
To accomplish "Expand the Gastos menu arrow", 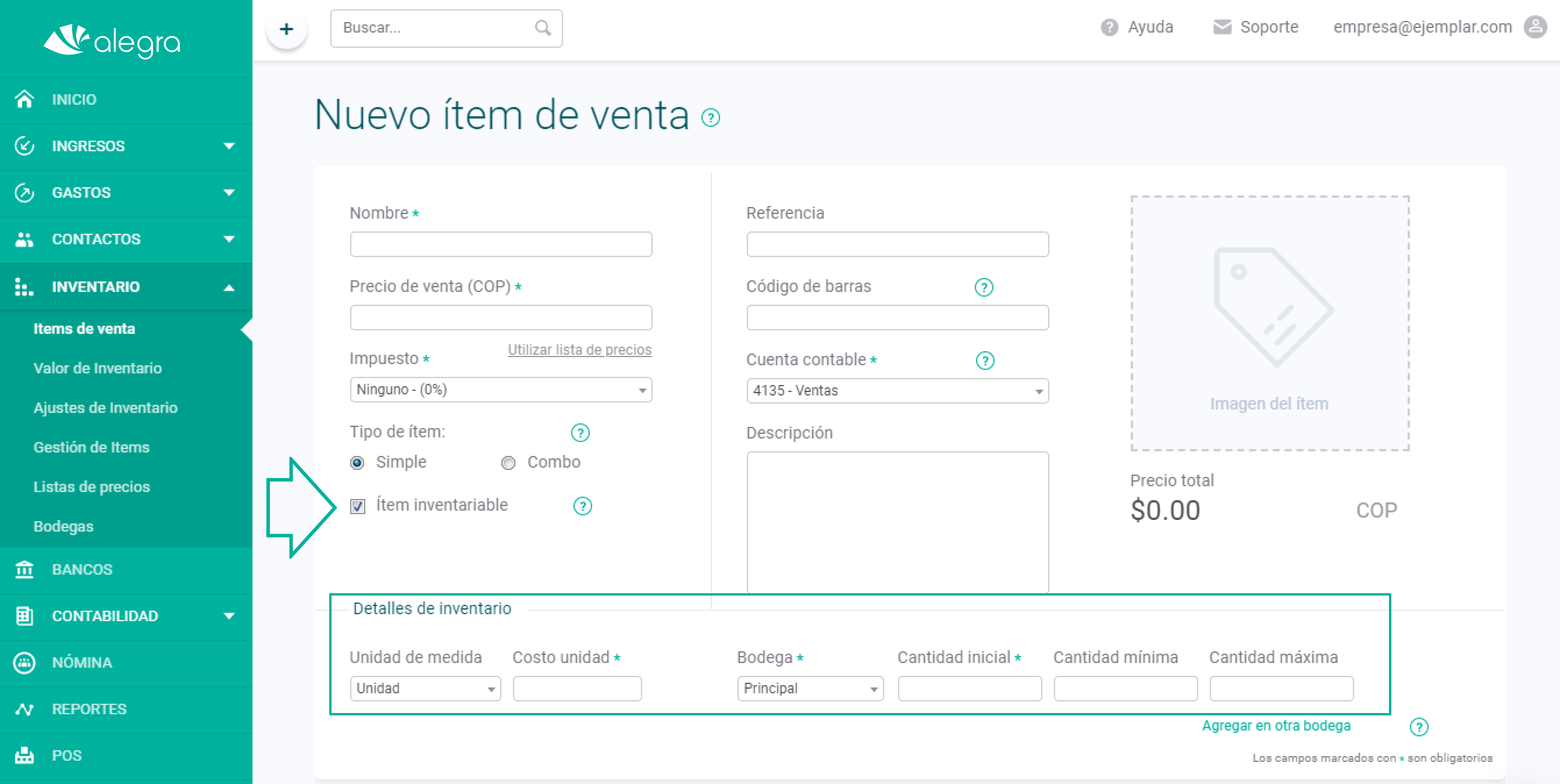I will click(x=229, y=193).
